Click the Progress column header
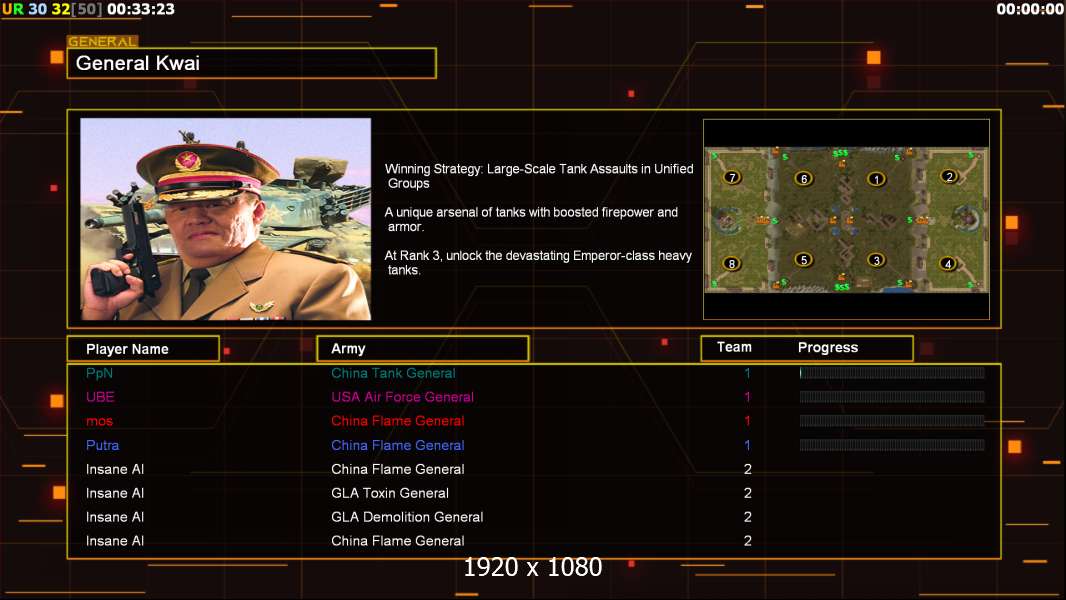Screen dimensions: 1066x600 pyautogui.click(x=828, y=347)
